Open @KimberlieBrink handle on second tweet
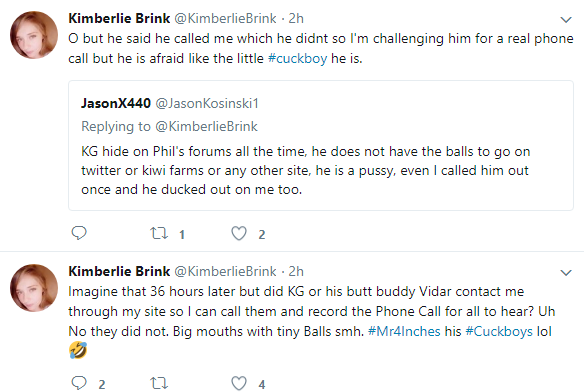The height and width of the screenshot is (392, 584). [225, 271]
